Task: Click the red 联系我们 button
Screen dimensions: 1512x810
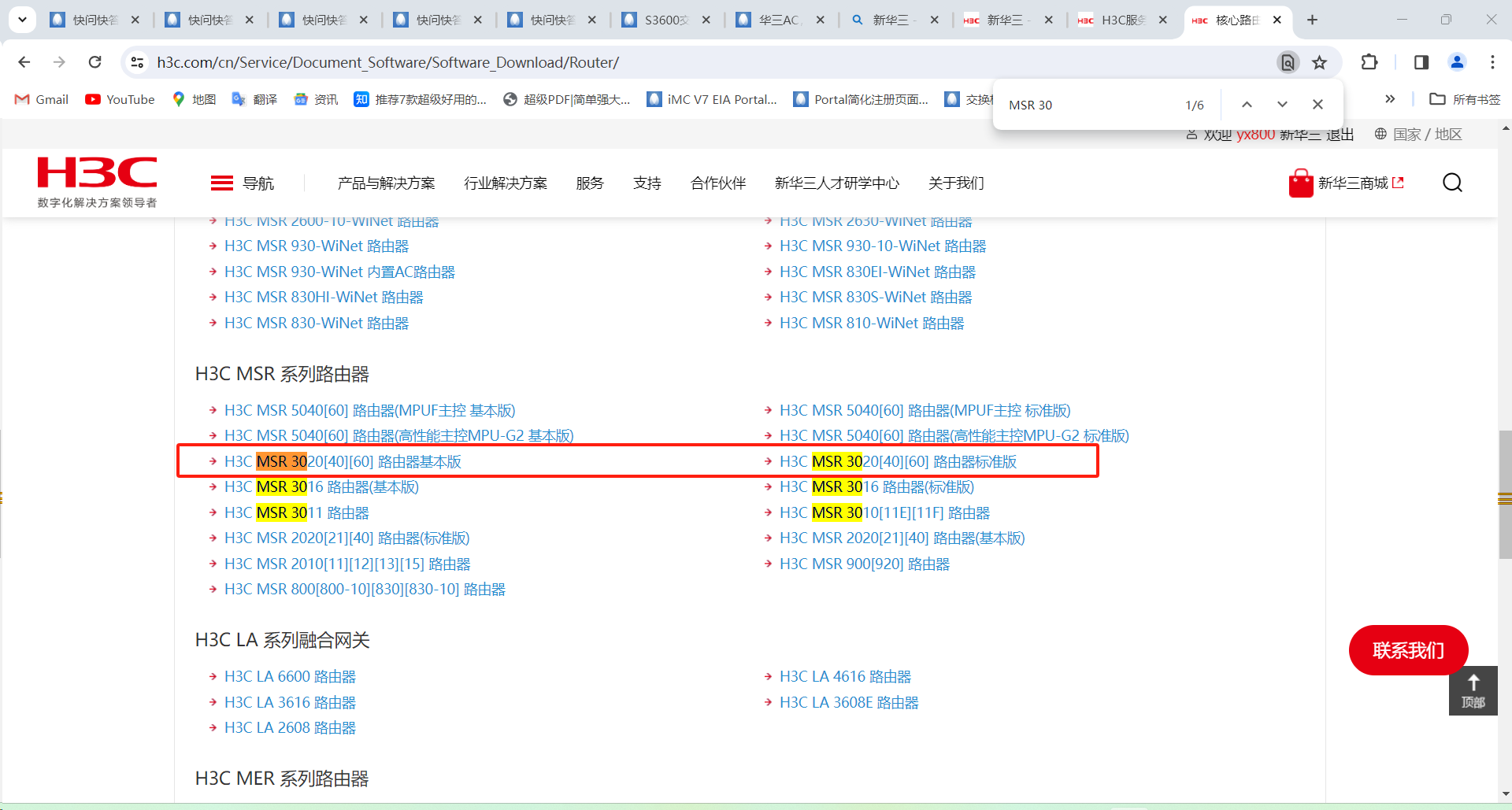Action: [1408, 650]
